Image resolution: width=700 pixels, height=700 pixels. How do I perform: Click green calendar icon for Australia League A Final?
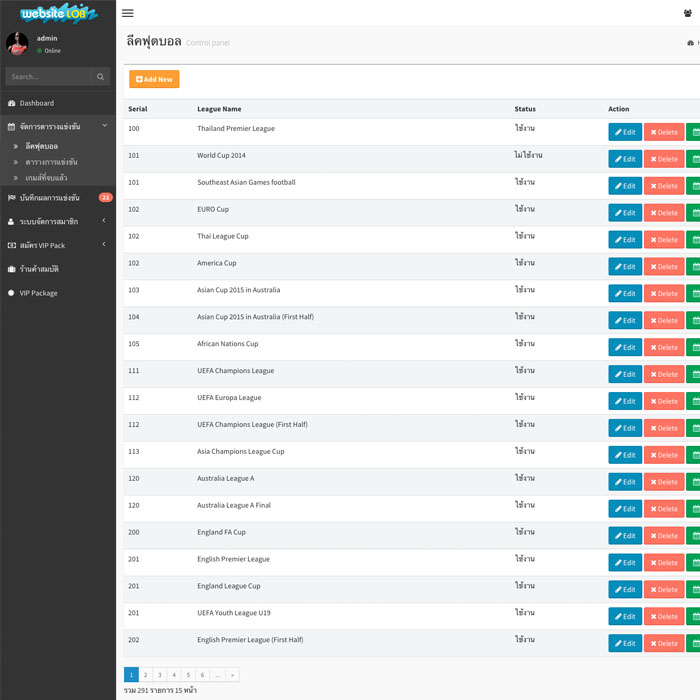pos(694,509)
